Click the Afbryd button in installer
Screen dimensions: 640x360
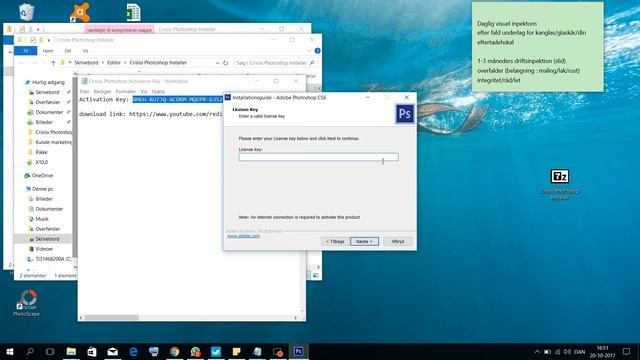coord(398,241)
